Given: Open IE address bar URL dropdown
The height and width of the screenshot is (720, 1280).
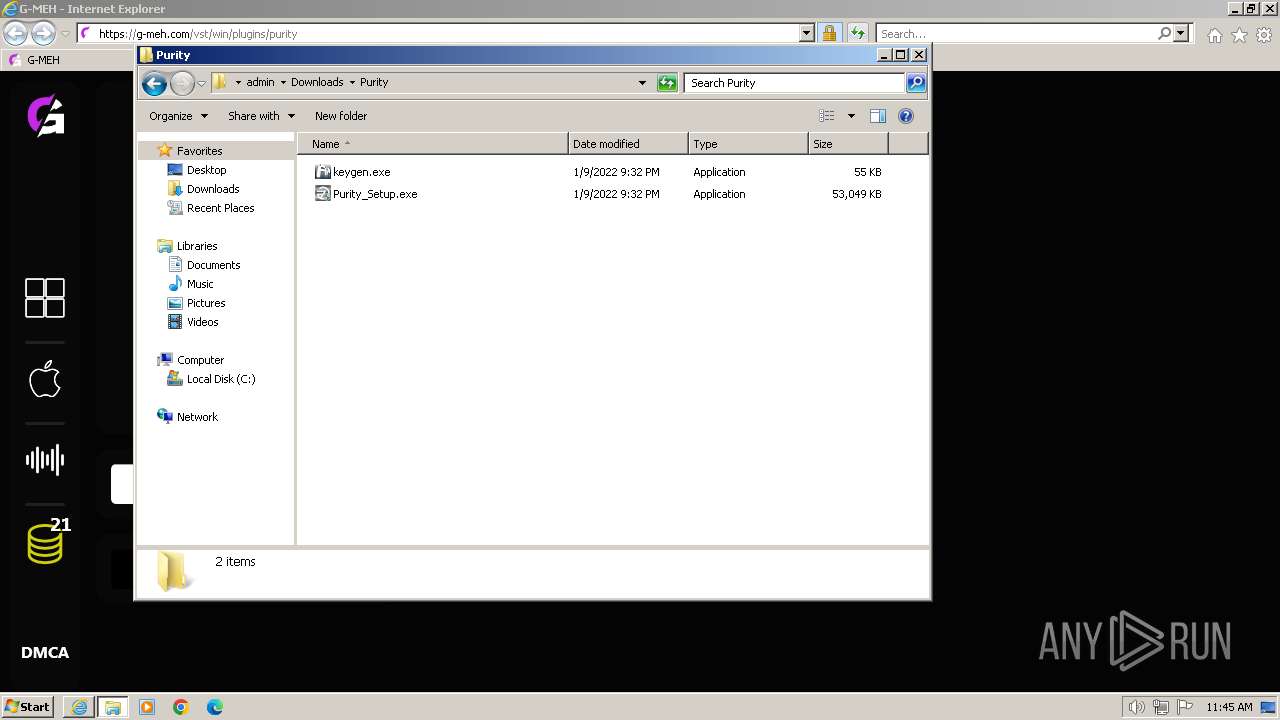Looking at the screenshot, I should click(x=807, y=33).
